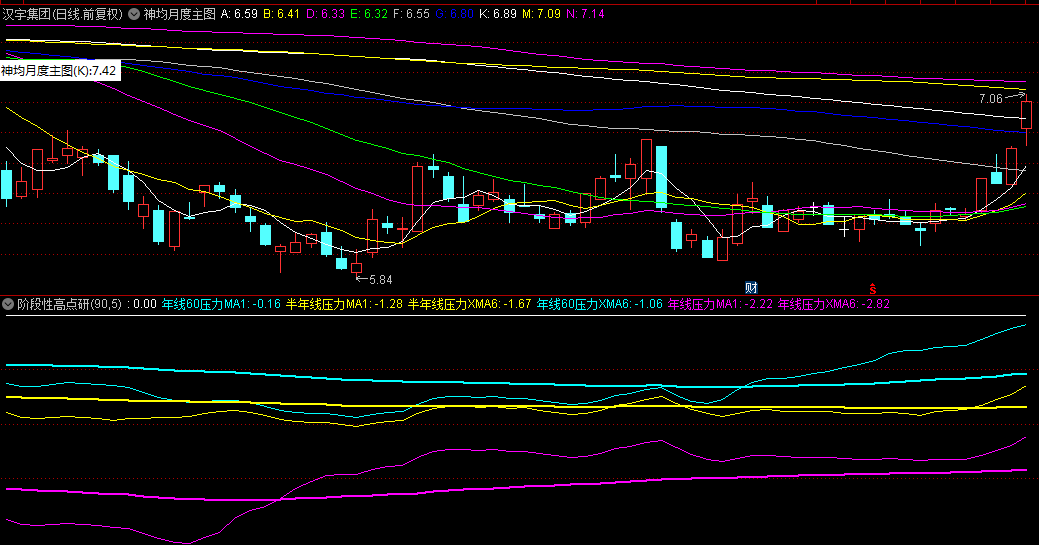Select 年线压力XMA6: -2.82 readout
The height and width of the screenshot is (545, 1039).
coord(834,304)
